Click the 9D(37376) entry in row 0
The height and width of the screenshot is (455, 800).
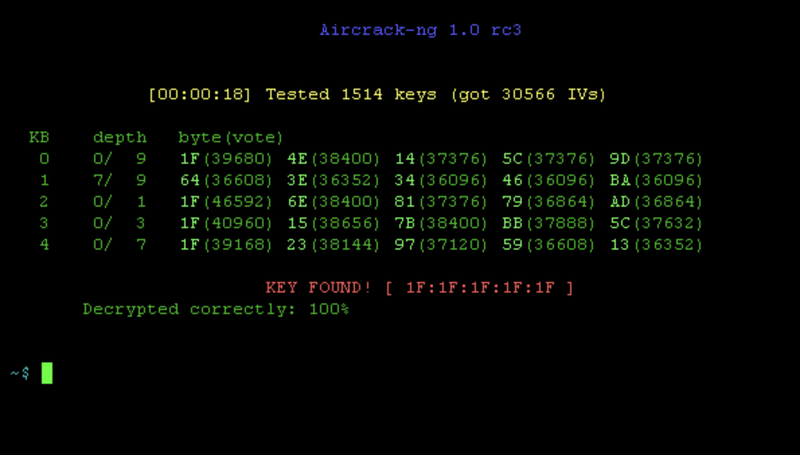click(x=656, y=159)
